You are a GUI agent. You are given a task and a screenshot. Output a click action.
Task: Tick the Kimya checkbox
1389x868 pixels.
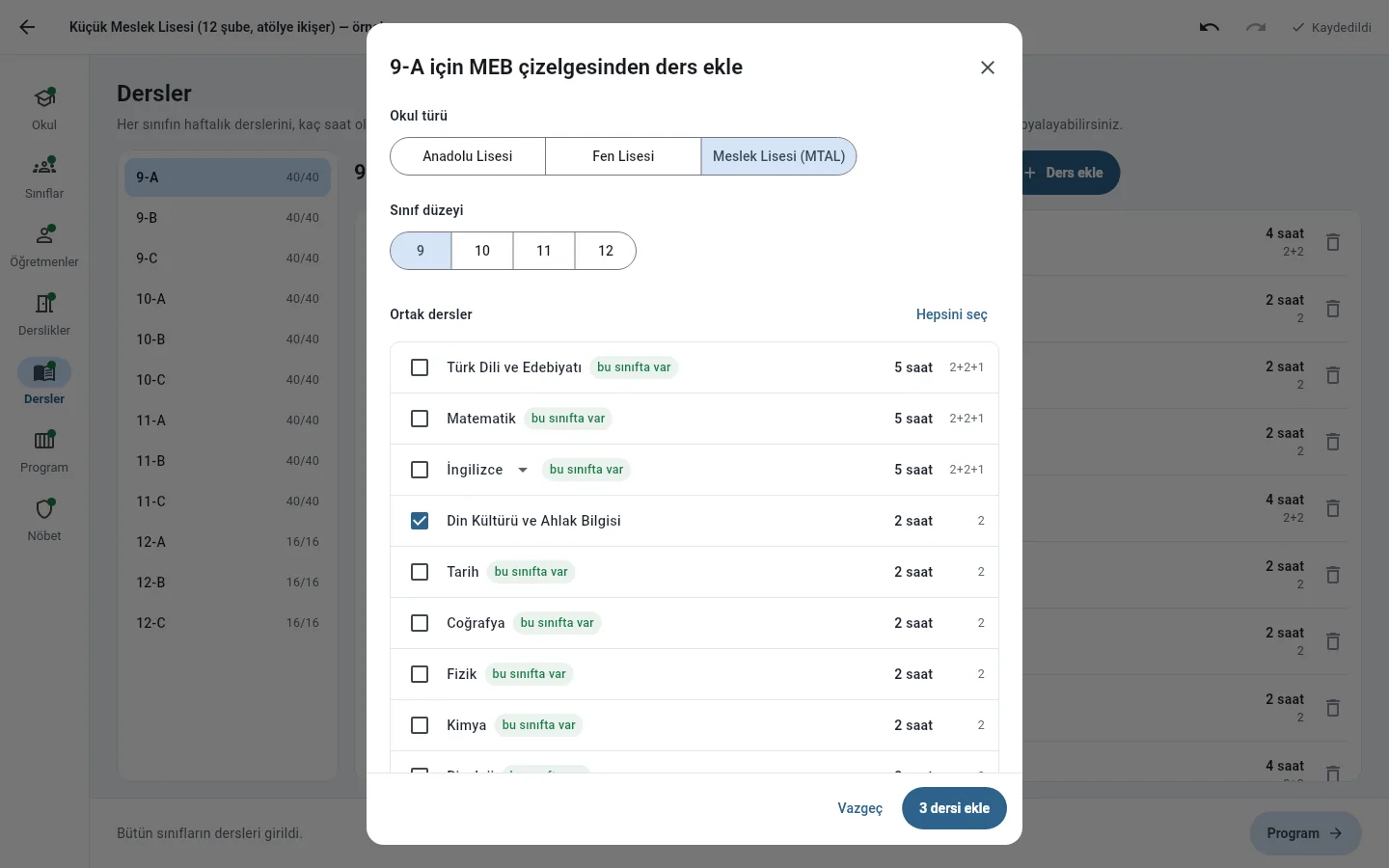[x=420, y=725]
